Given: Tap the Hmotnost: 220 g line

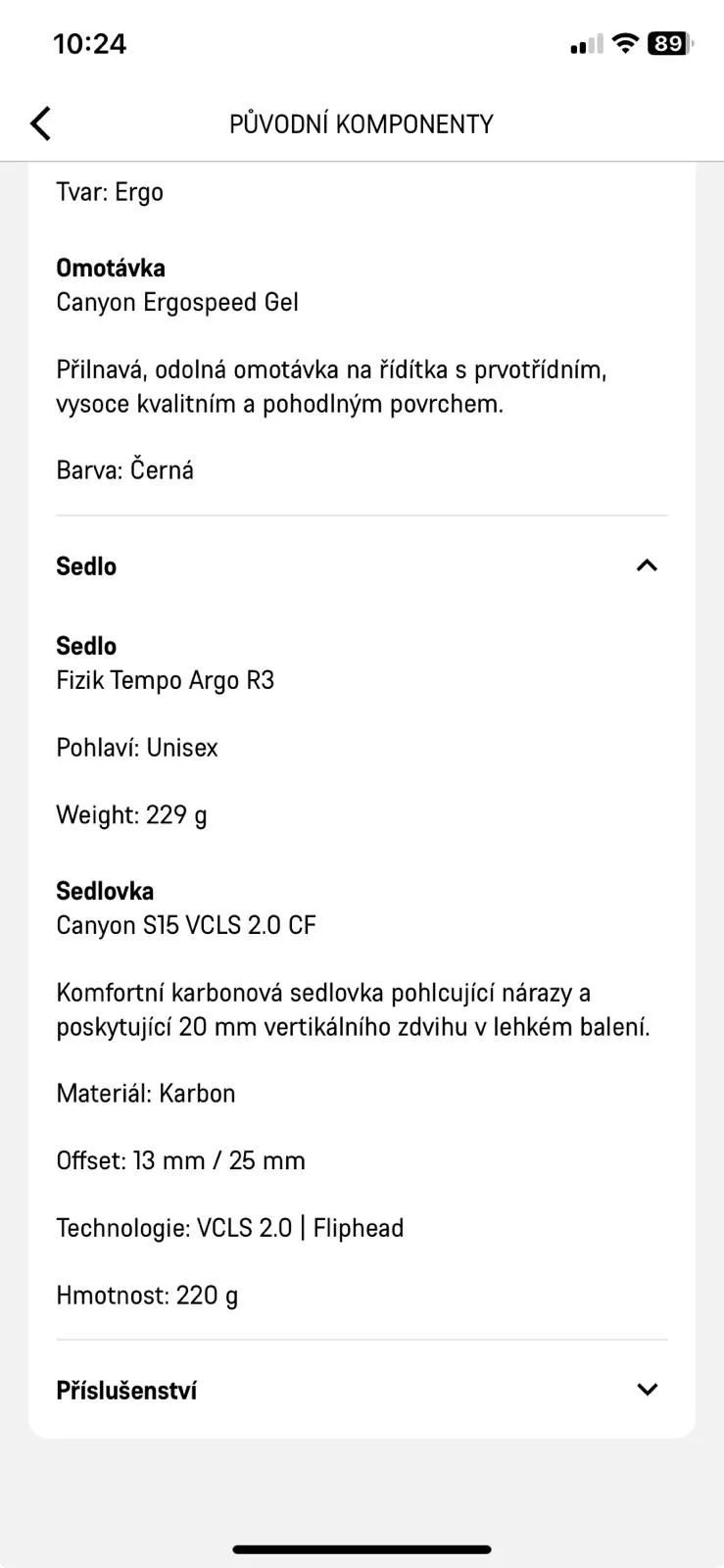Looking at the screenshot, I should coord(147,1296).
